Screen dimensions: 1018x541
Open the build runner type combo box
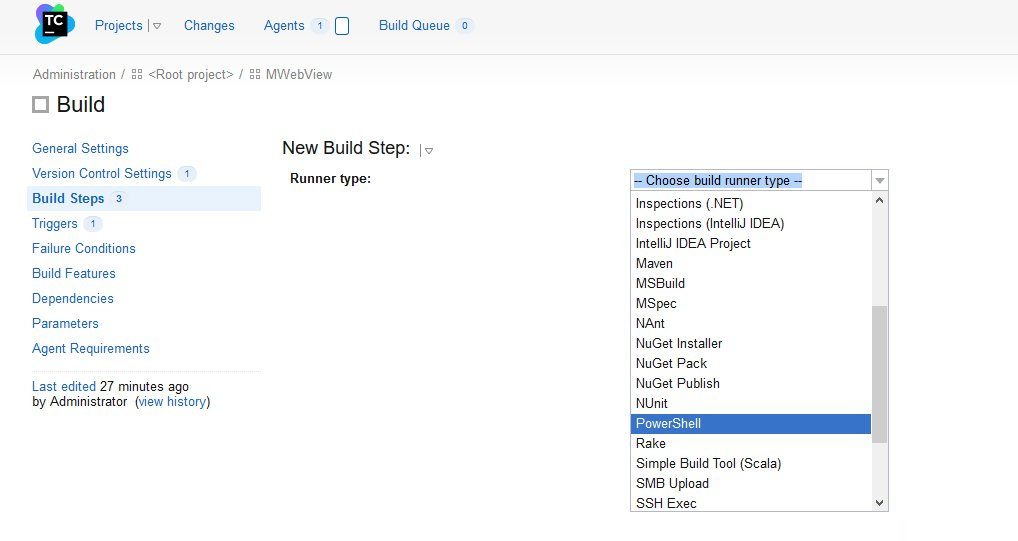759,180
